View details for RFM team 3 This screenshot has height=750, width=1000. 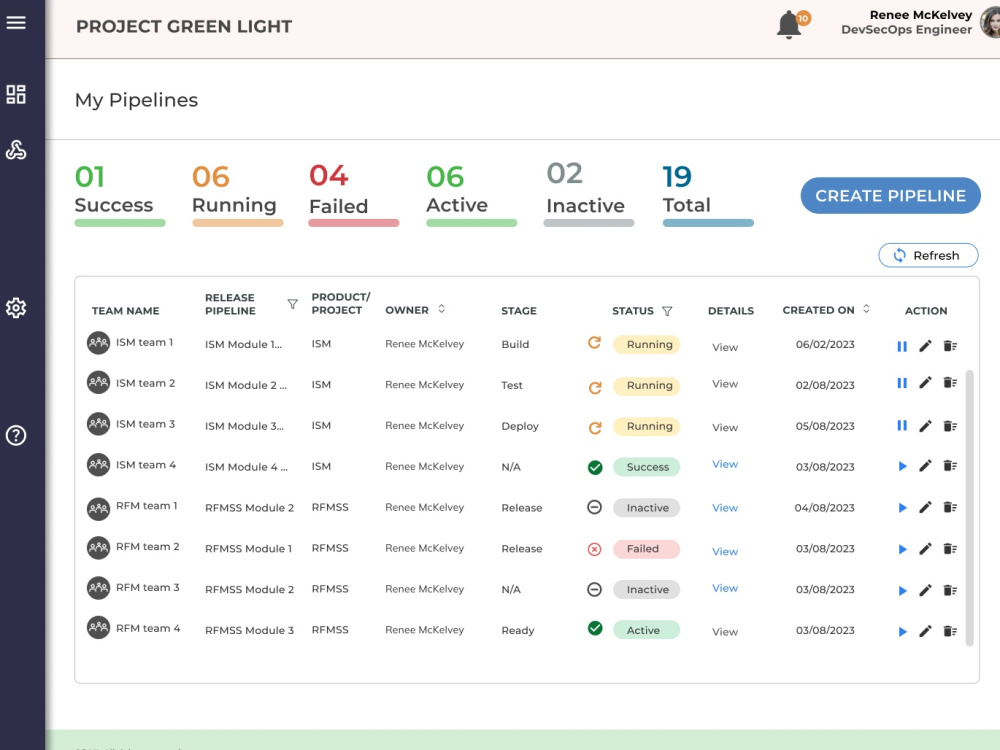coord(724,588)
